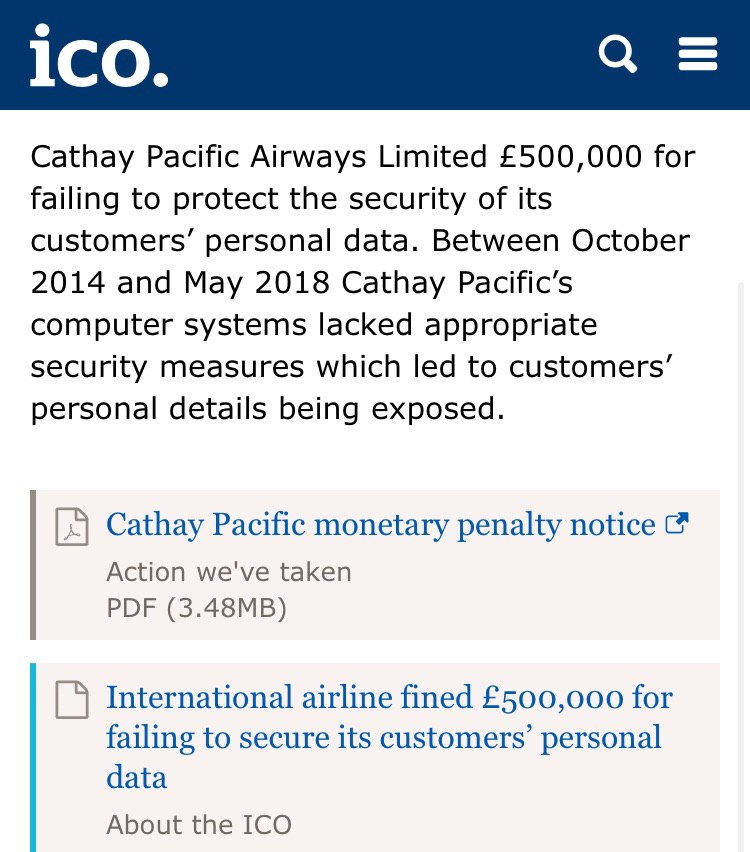The height and width of the screenshot is (852, 750).
Task: Click the 'PDF (3.48MB)' file size text
Action: pos(196,608)
